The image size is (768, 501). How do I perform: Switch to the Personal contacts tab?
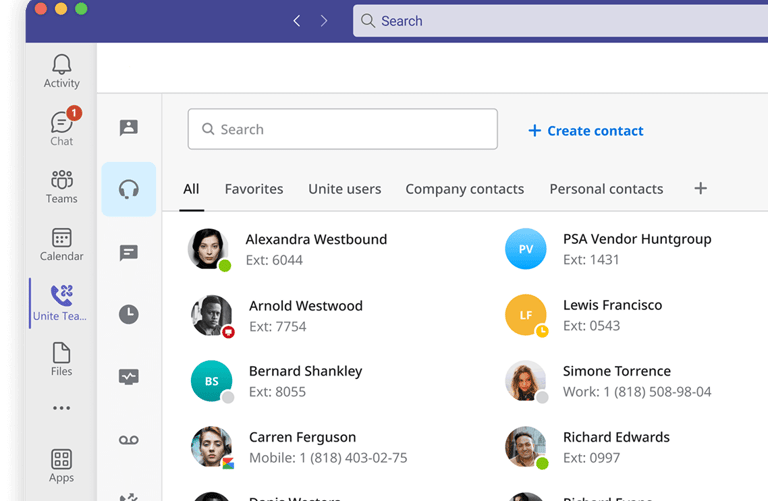point(606,189)
